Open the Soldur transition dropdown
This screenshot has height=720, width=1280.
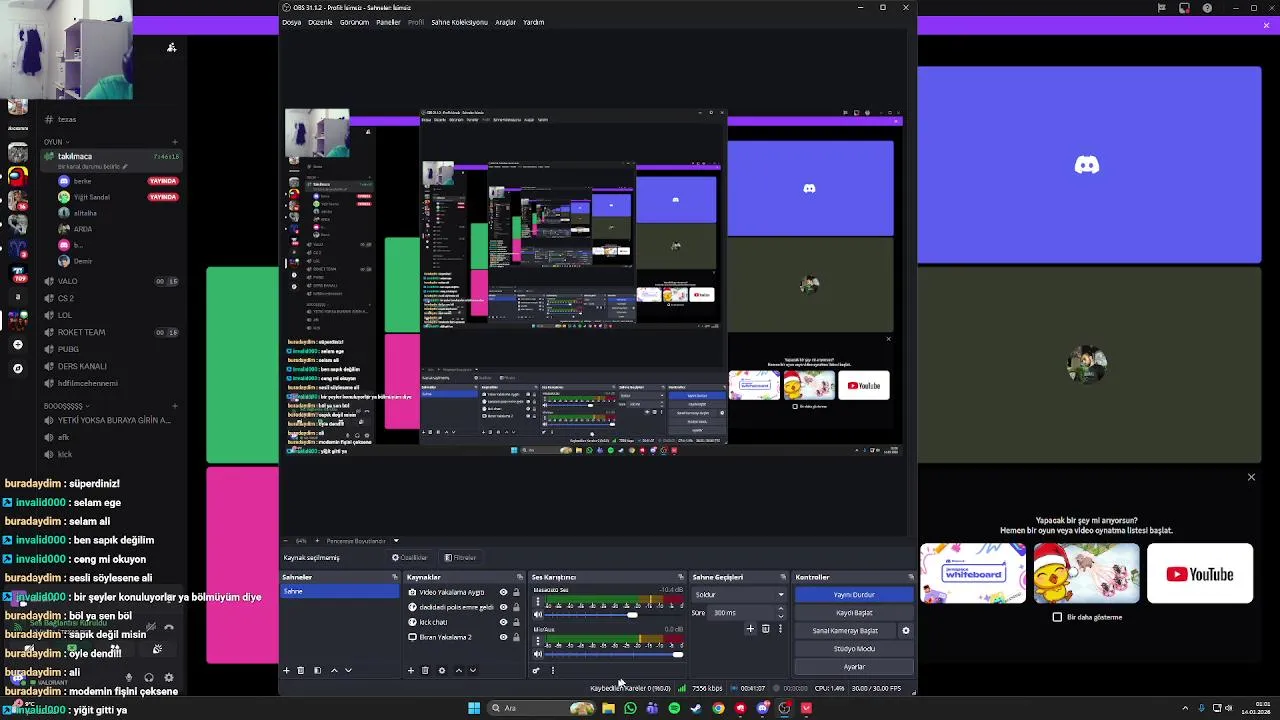click(739, 594)
